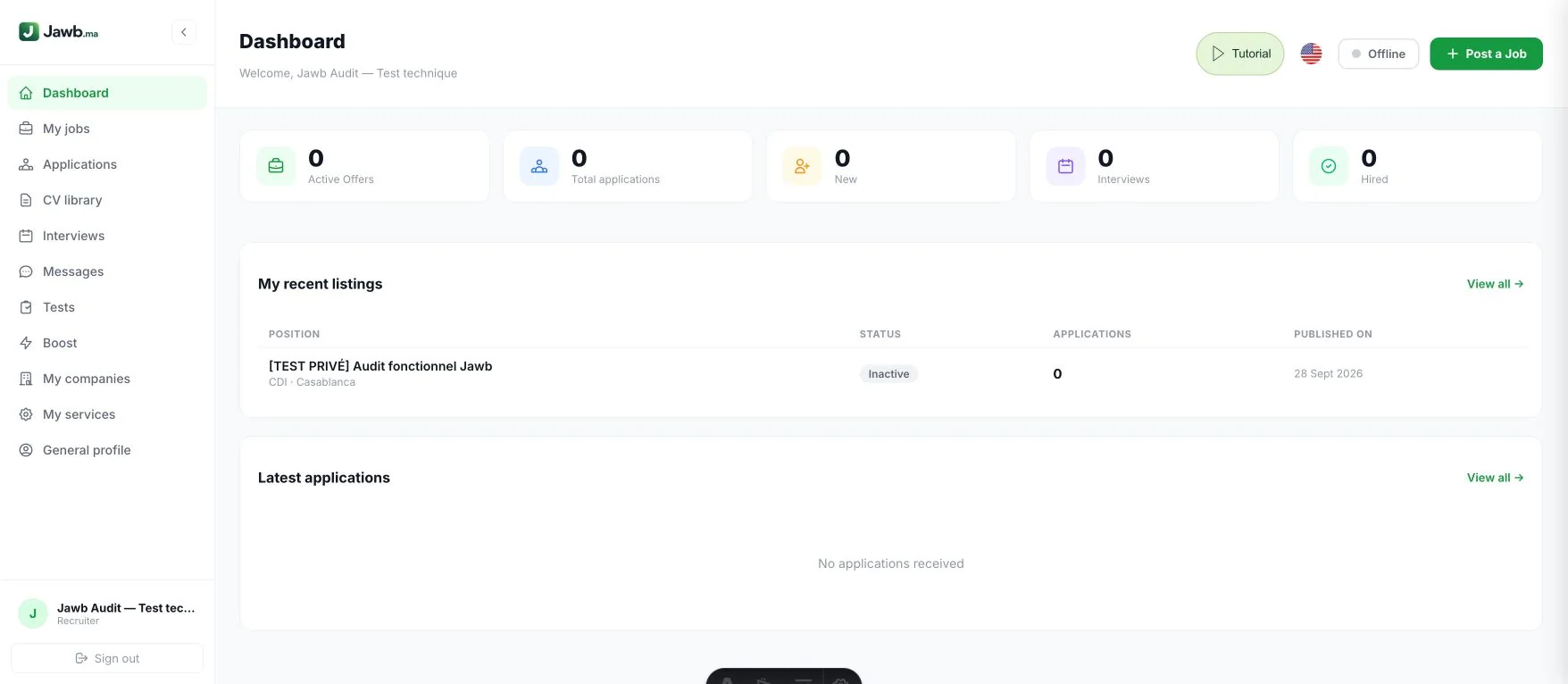
Task: Click the blue people icon on Total applications card
Action: point(539,166)
